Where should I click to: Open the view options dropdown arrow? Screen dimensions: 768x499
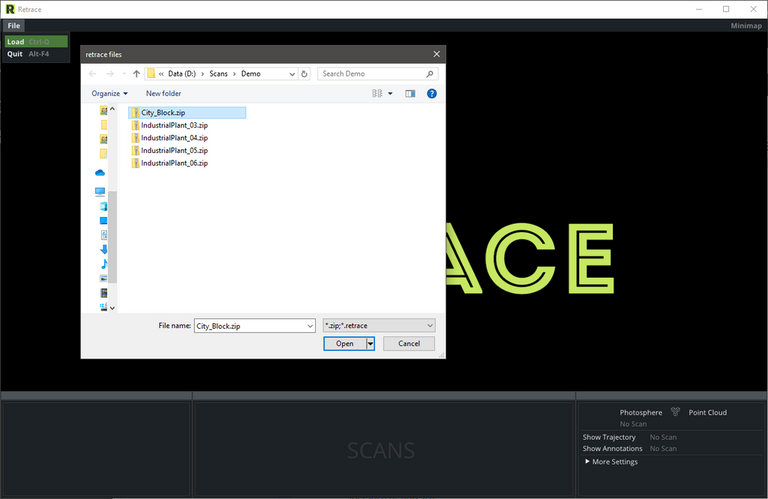pos(390,93)
